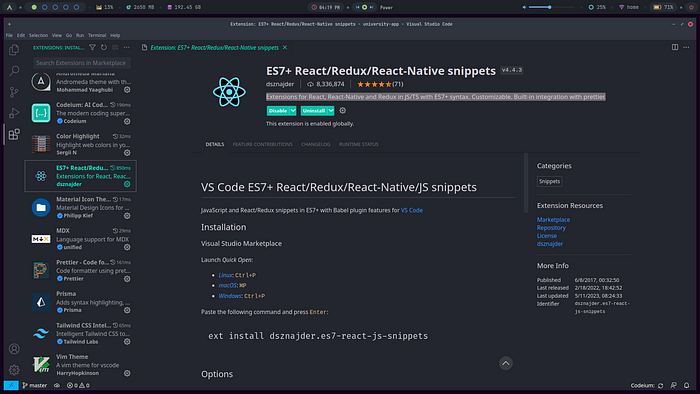Click the master git branch in status bar

[x=34, y=385]
